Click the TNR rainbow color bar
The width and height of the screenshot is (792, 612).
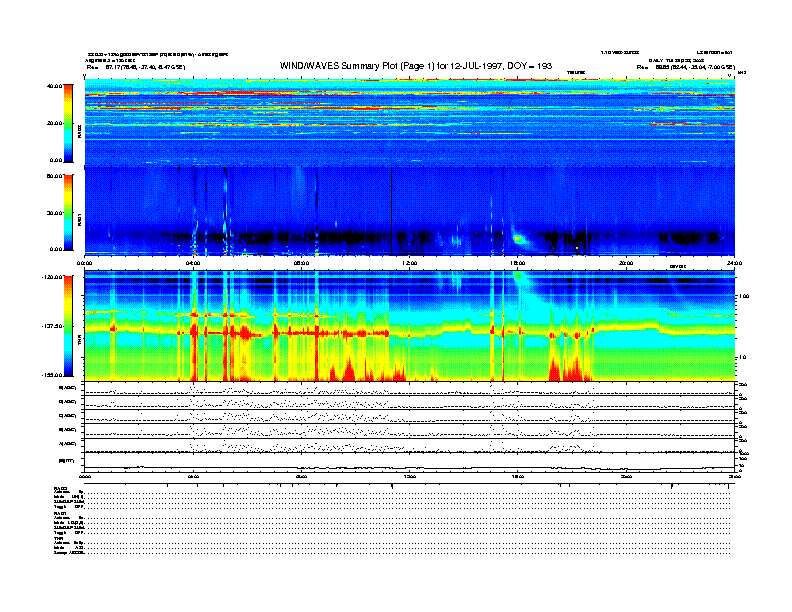[x=68, y=326]
